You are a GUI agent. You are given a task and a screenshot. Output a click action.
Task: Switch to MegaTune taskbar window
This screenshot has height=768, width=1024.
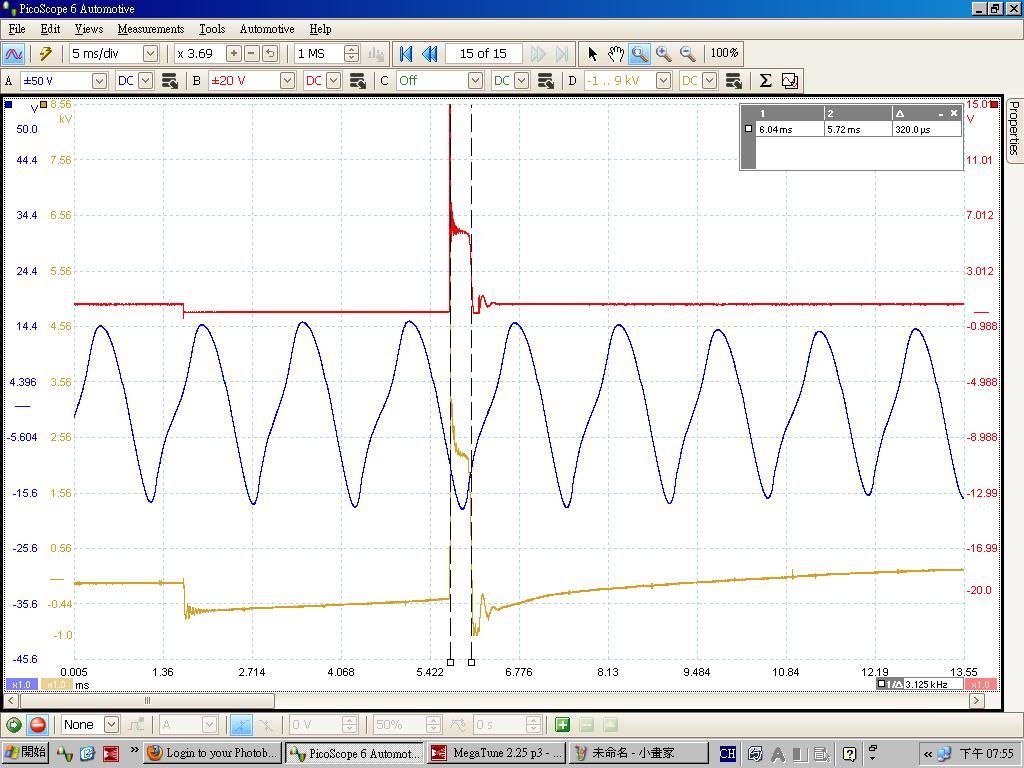click(497, 753)
